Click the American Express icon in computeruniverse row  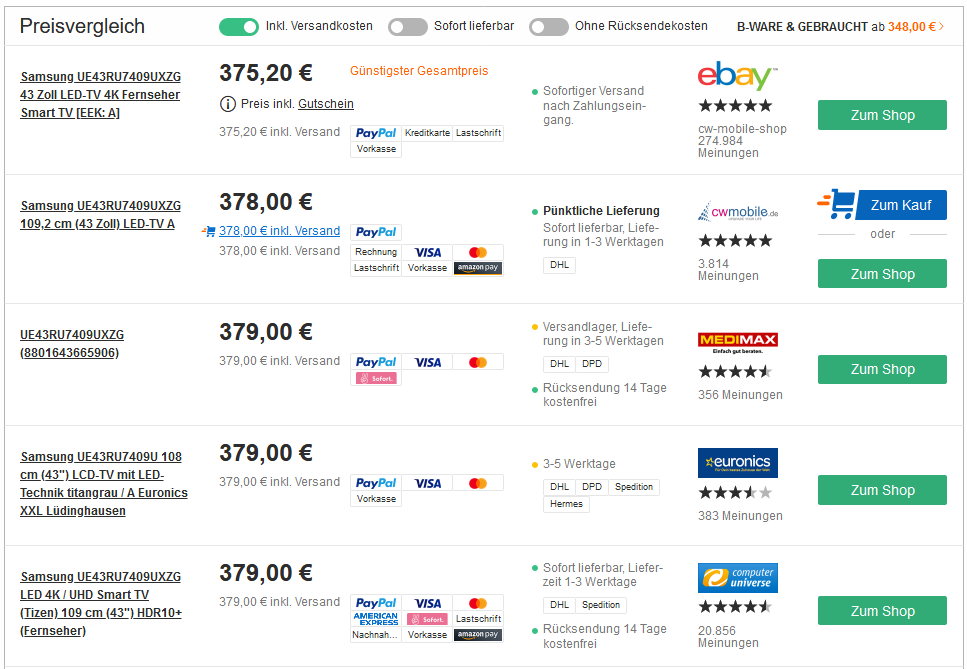pyautogui.click(x=376, y=619)
